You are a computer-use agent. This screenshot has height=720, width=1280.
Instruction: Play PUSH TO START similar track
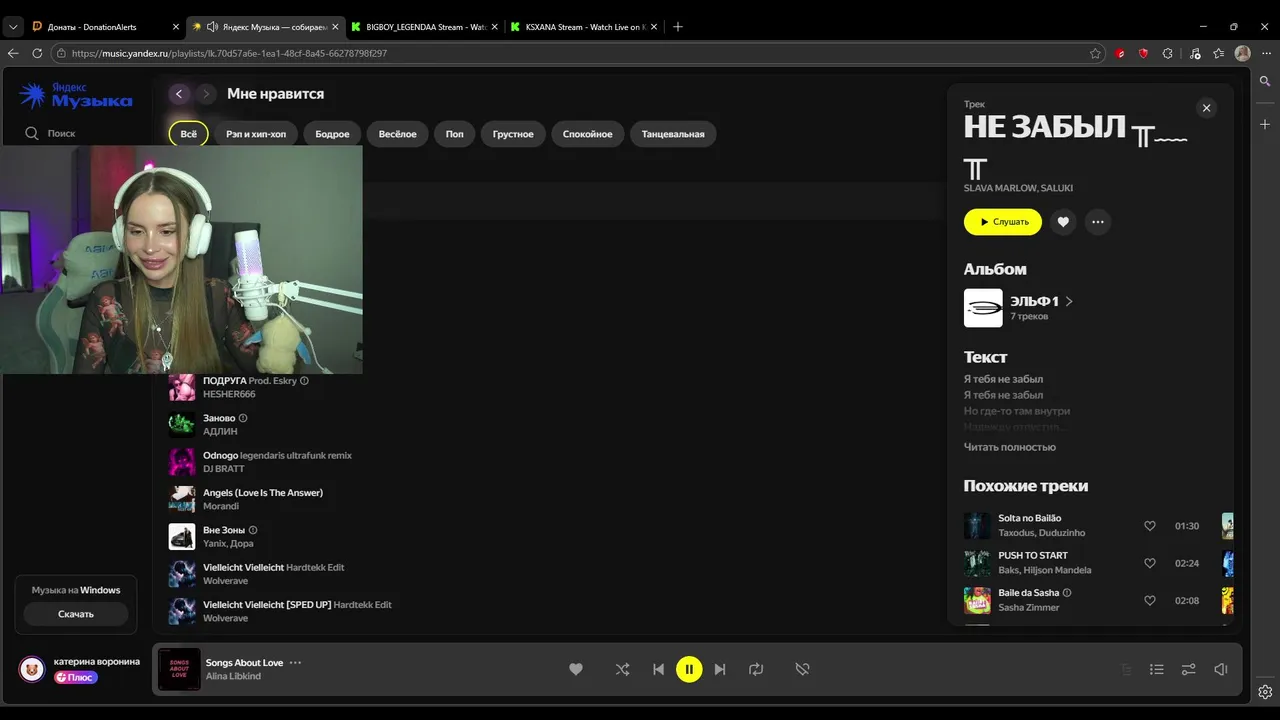coord(977,563)
